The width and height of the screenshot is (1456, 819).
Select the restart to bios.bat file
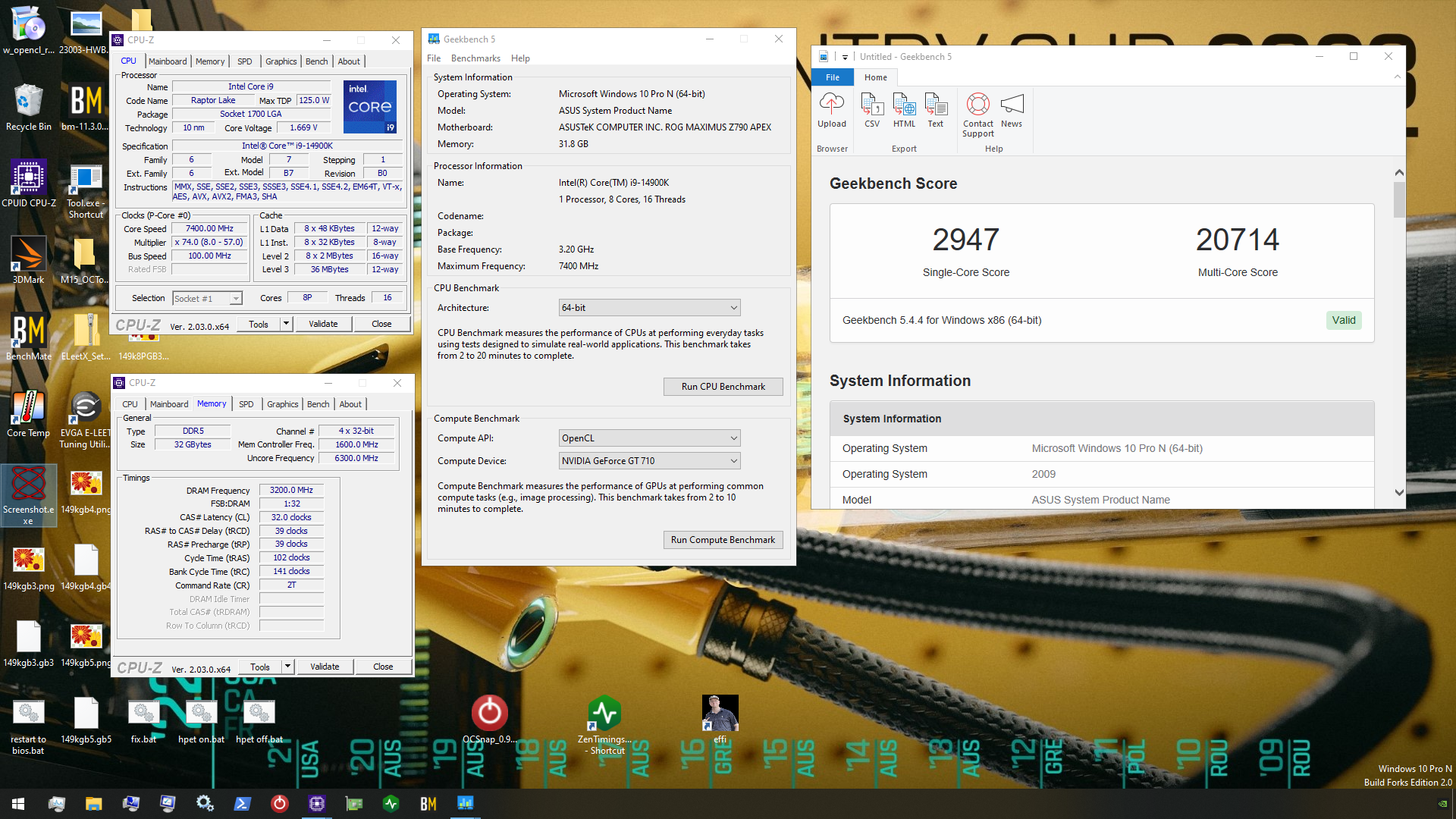[29, 726]
